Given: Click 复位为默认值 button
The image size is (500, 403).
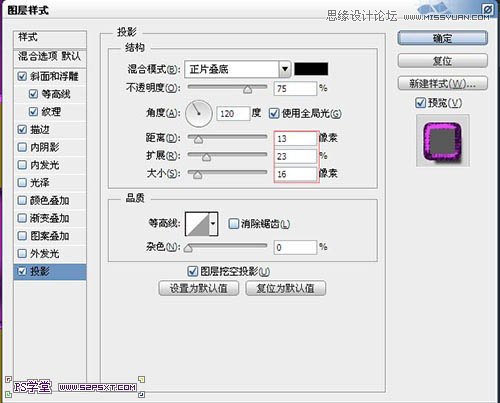Looking at the screenshot, I should tap(286, 288).
